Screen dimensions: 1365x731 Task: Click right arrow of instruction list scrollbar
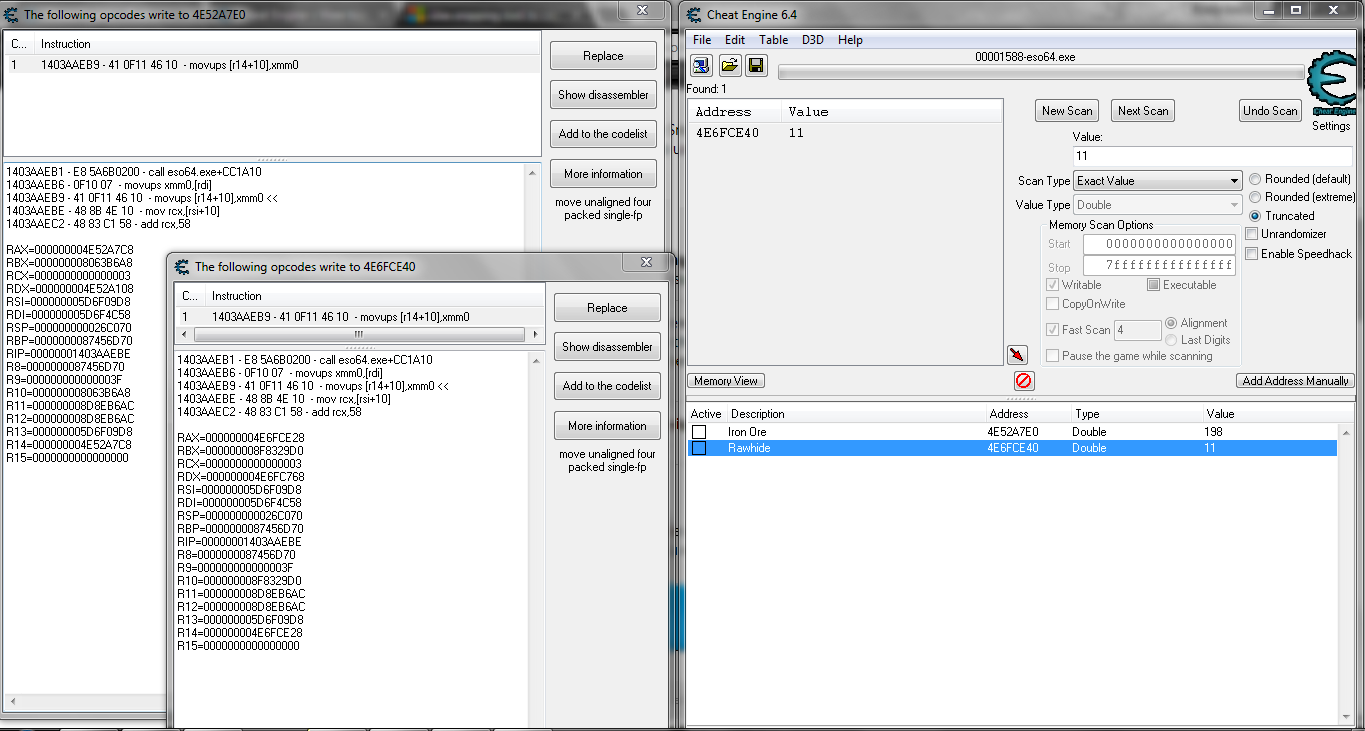tap(537, 334)
